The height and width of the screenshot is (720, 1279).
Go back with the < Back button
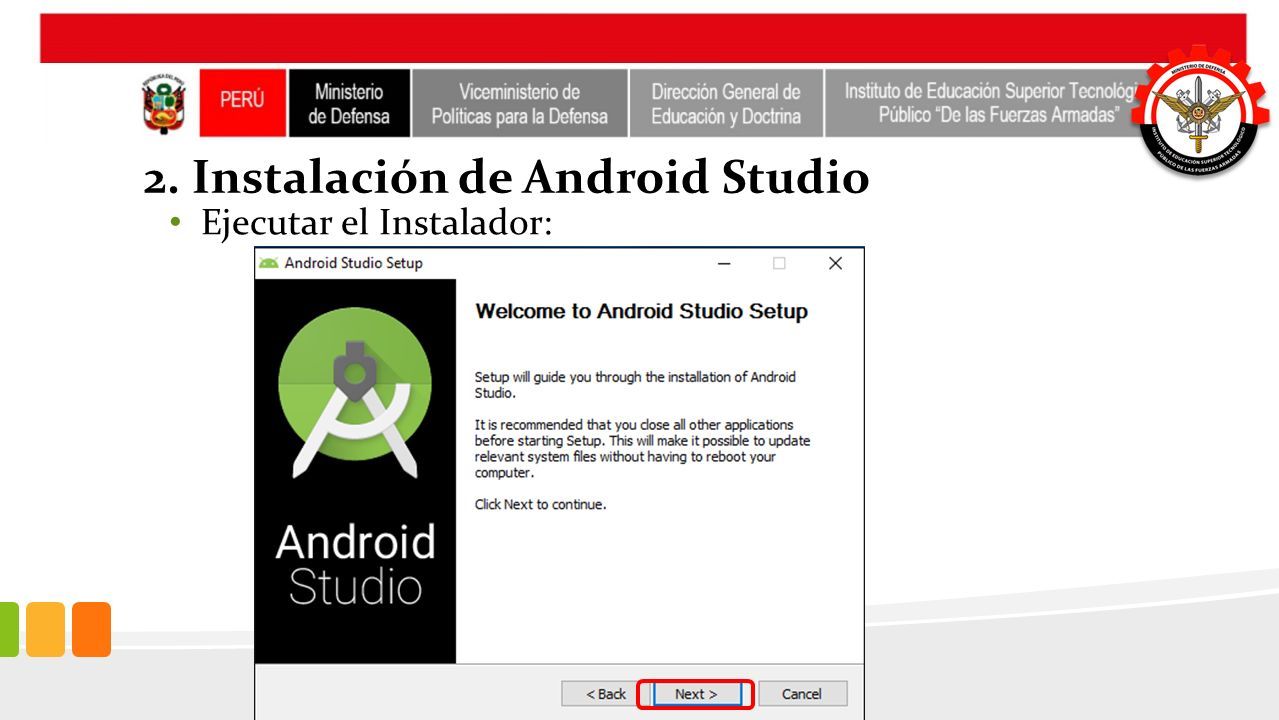606,694
